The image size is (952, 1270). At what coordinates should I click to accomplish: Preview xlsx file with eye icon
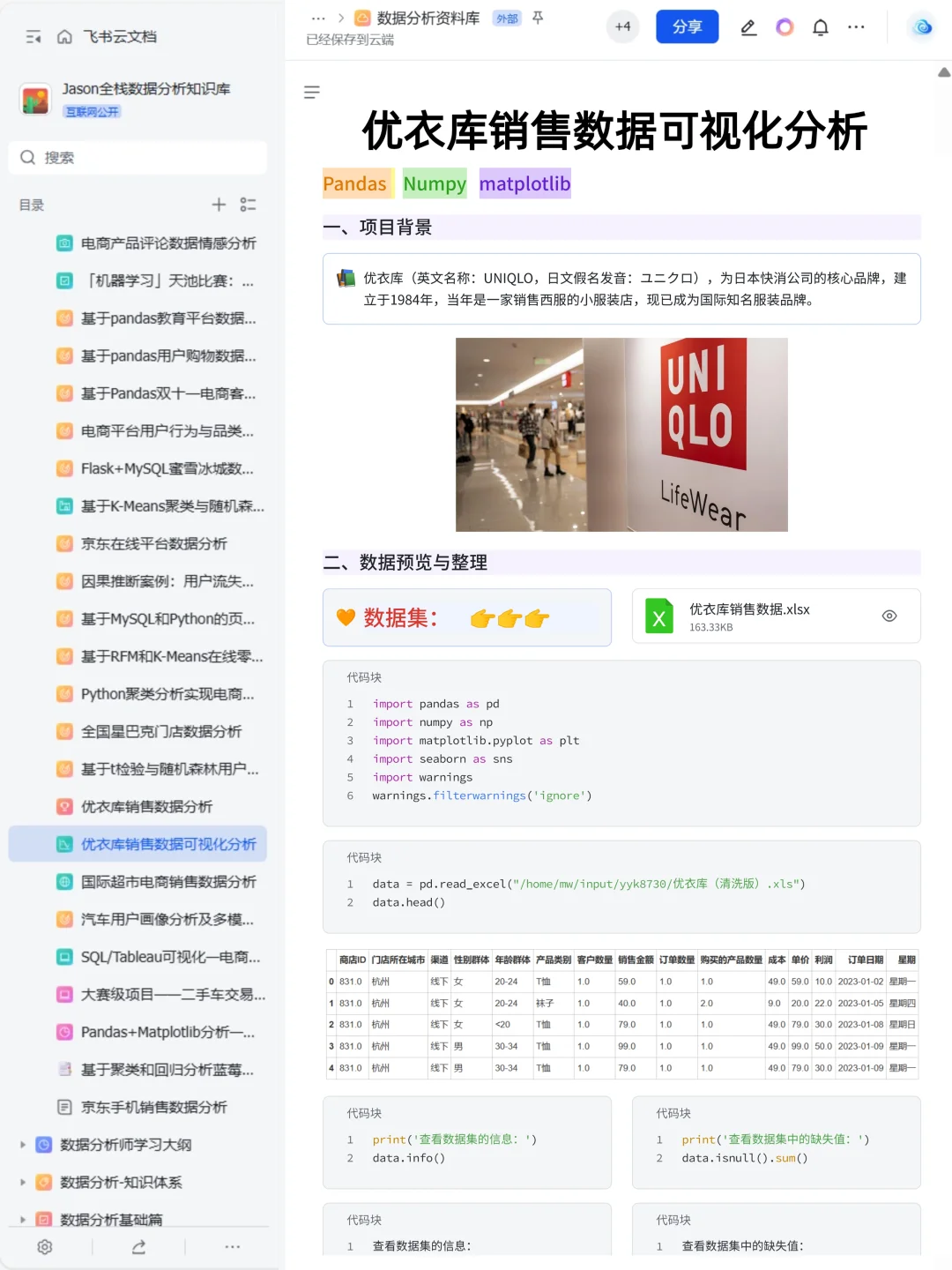[889, 616]
